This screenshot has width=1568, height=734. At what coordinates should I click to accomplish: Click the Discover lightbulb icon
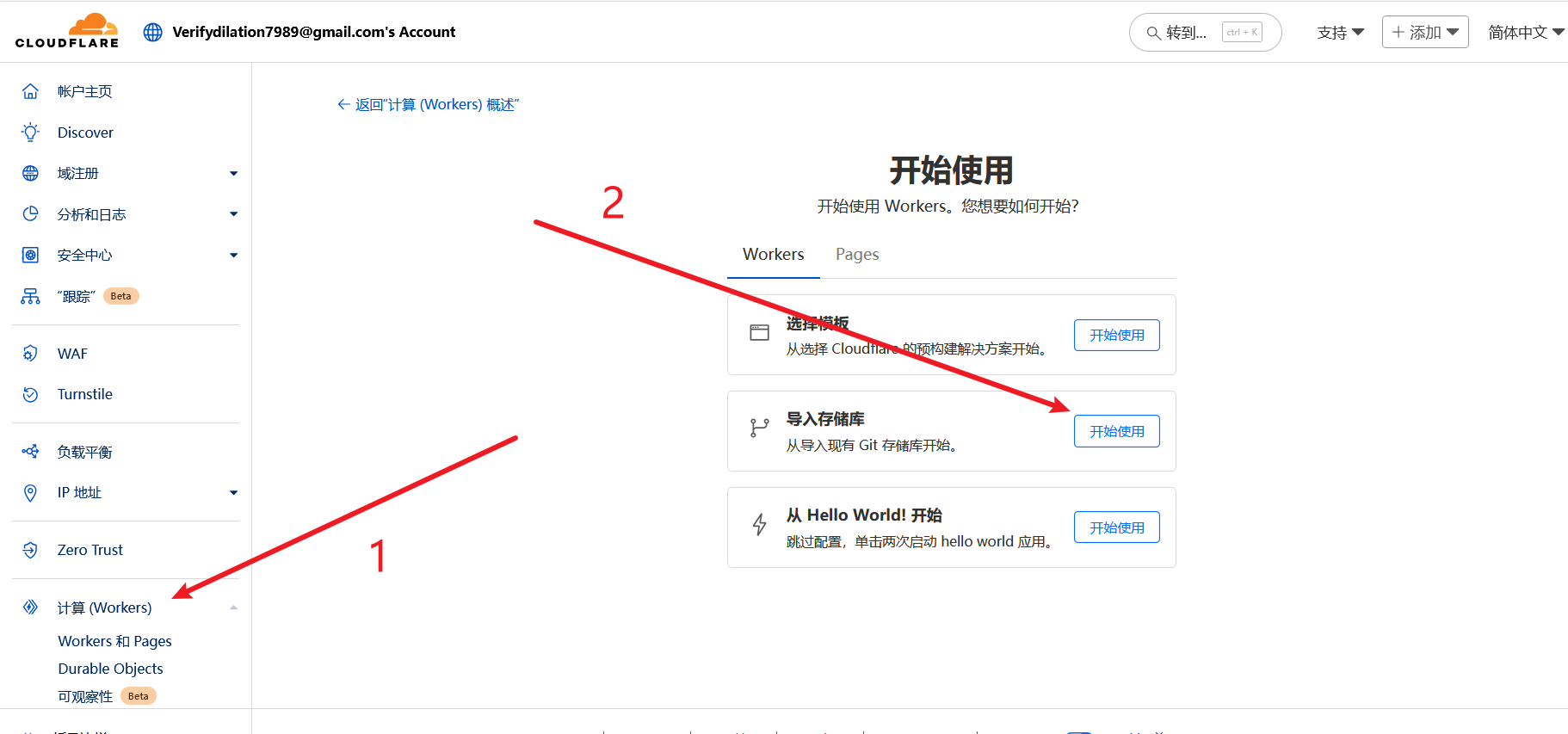[30, 133]
